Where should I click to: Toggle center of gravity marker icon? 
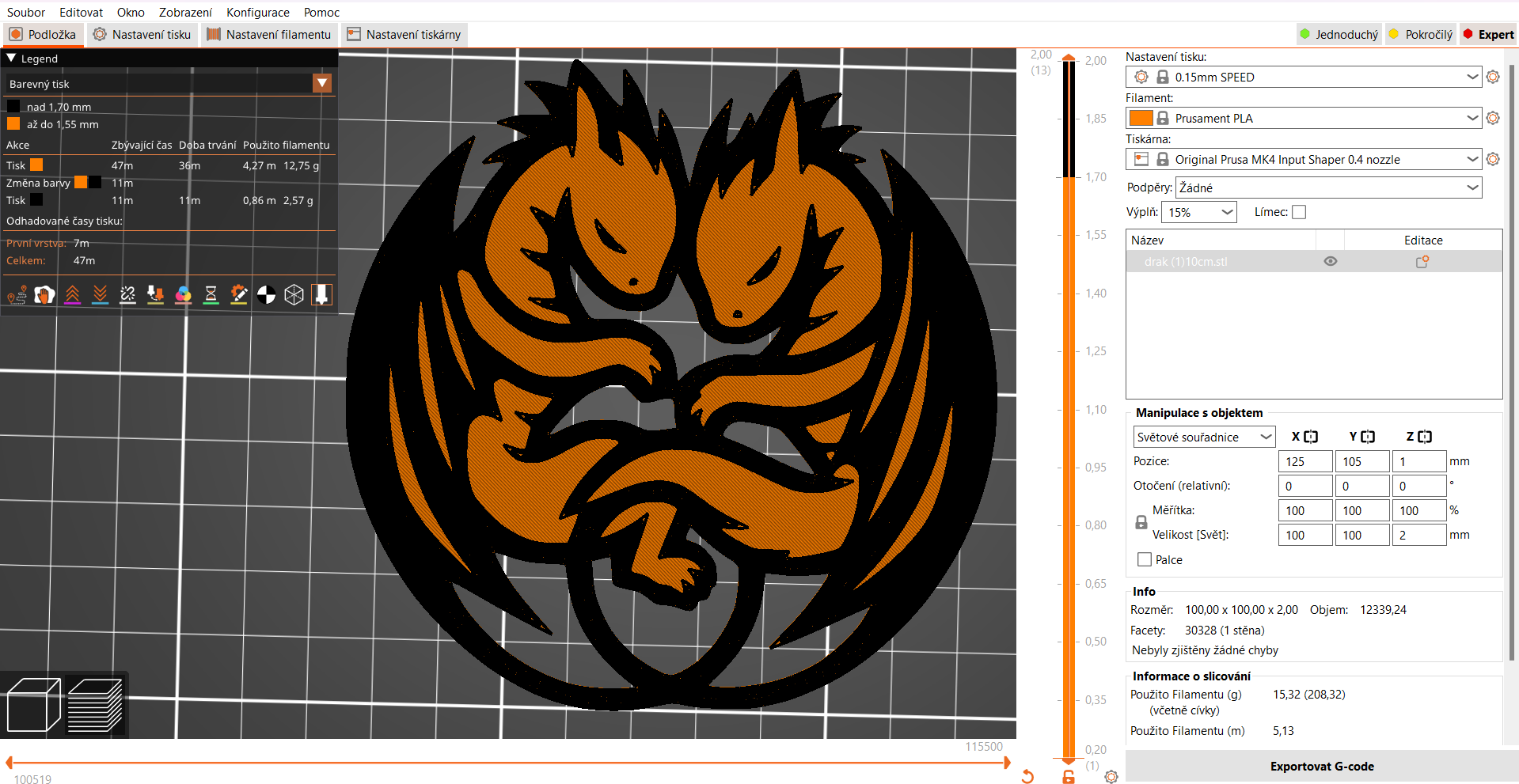(x=266, y=295)
